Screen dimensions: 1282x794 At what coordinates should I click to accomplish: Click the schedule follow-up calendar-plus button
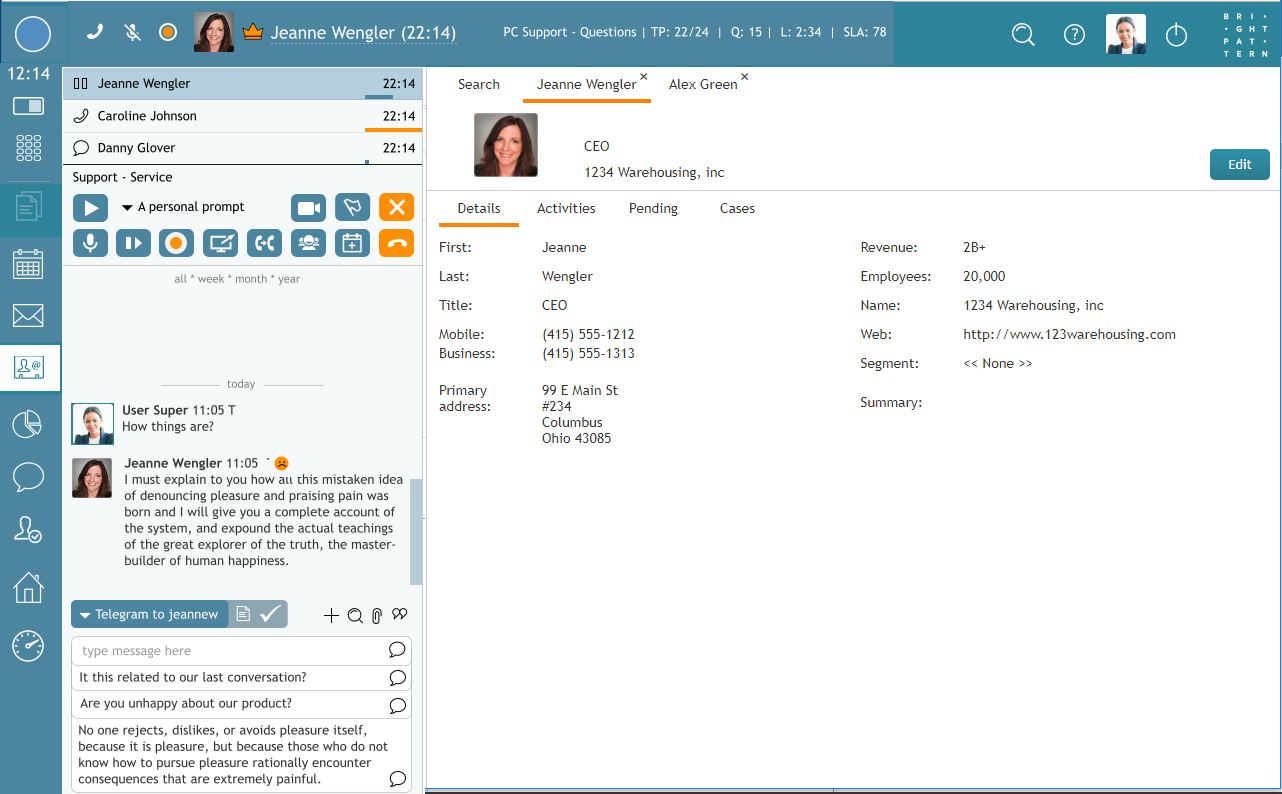352,243
